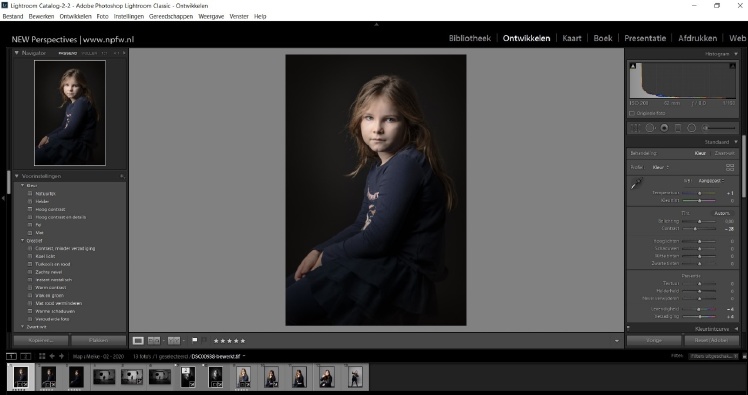The image size is (748, 395).
Task: Enable Originele foto checkbox
Action: pyautogui.click(x=632, y=114)
